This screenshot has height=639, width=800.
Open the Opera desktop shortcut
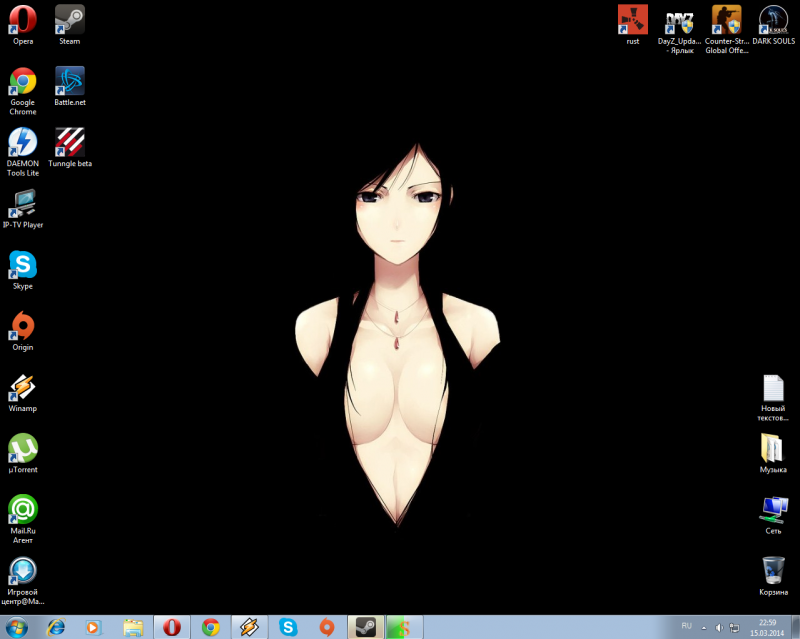tap(22, 24)
